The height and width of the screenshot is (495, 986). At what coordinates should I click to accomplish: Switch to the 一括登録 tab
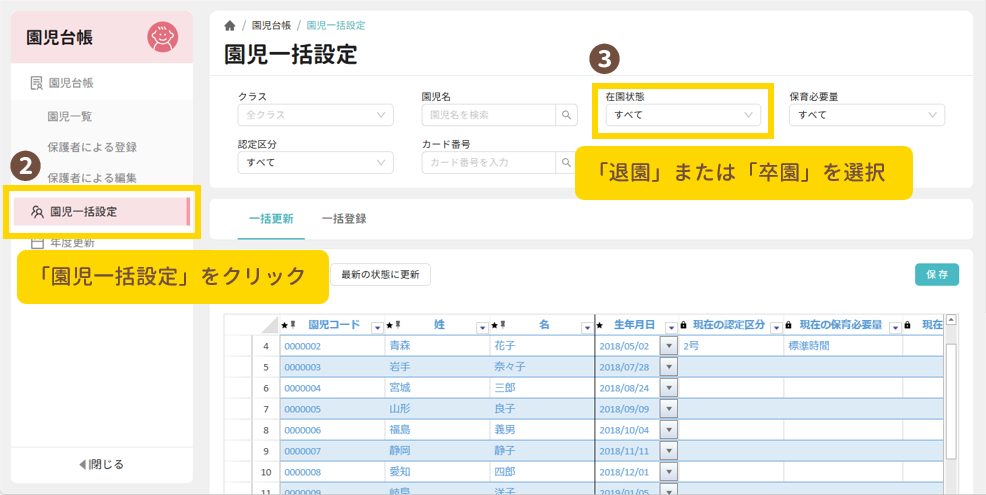(x=344, y=219)
